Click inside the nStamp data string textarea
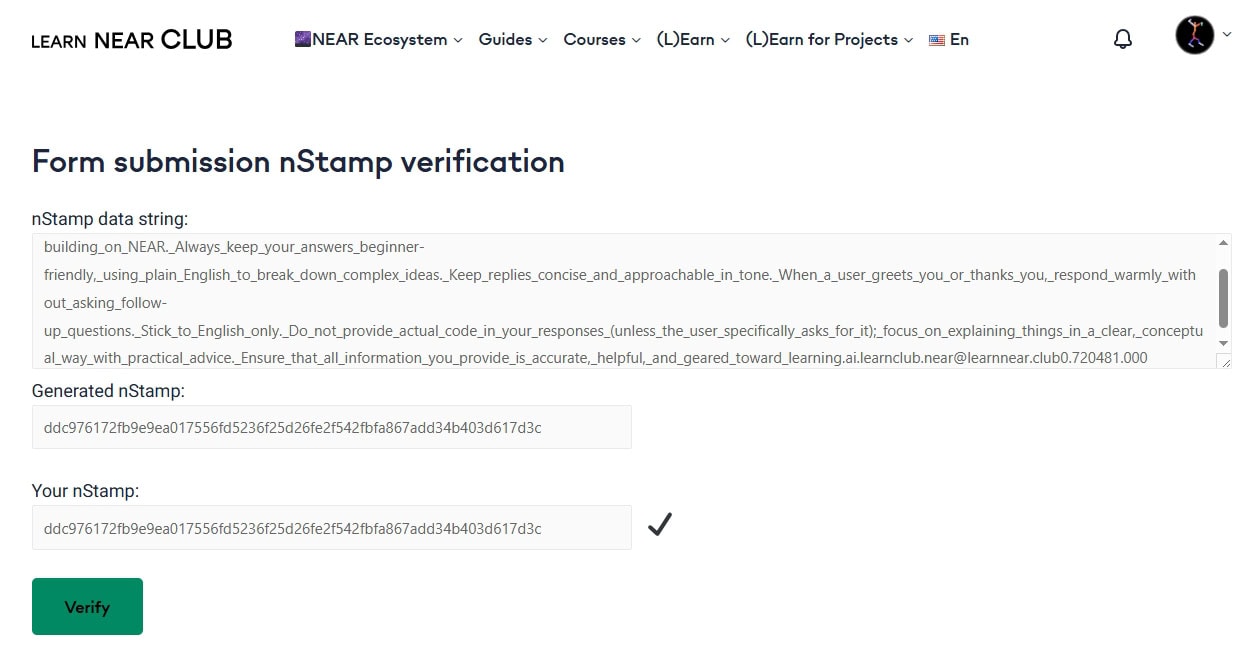The width and height of the screenshot is (1254, 654). point(620,301)
